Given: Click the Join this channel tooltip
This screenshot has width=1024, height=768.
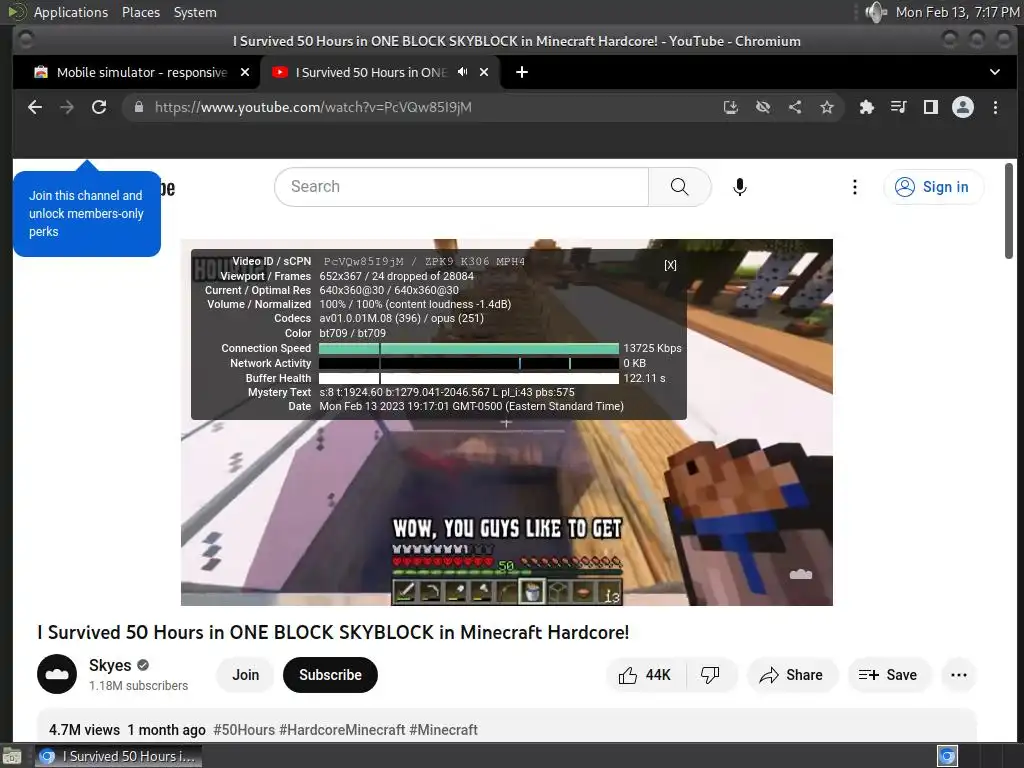Looking at the screenshot, I should [87, 214].
